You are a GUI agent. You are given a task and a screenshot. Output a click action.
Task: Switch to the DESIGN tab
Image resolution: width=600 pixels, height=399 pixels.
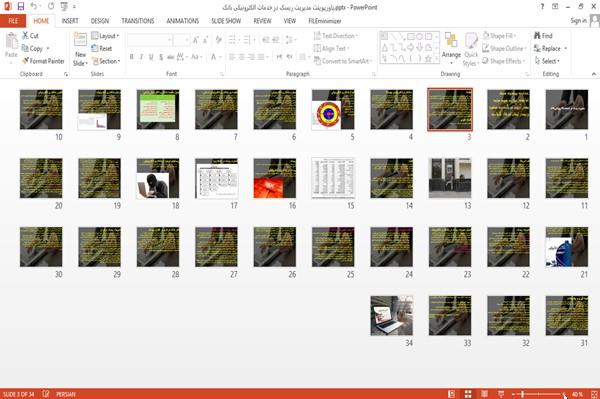(x=100, y=21)
